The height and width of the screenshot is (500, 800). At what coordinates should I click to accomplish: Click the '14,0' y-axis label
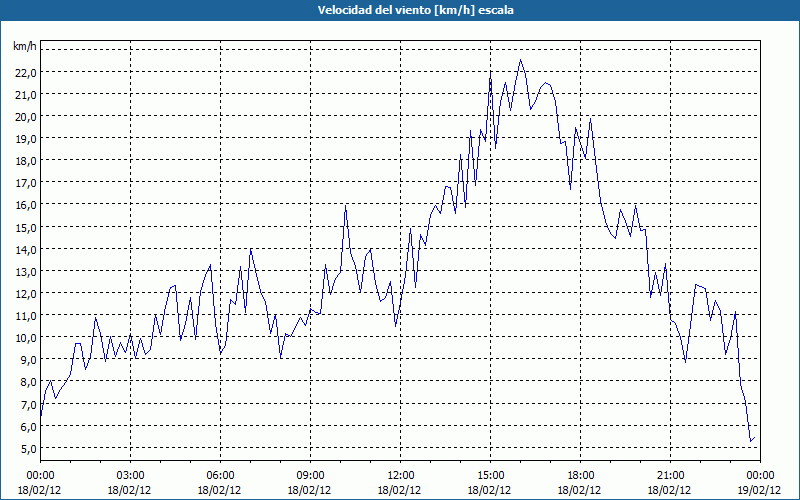tap(26, 250)
